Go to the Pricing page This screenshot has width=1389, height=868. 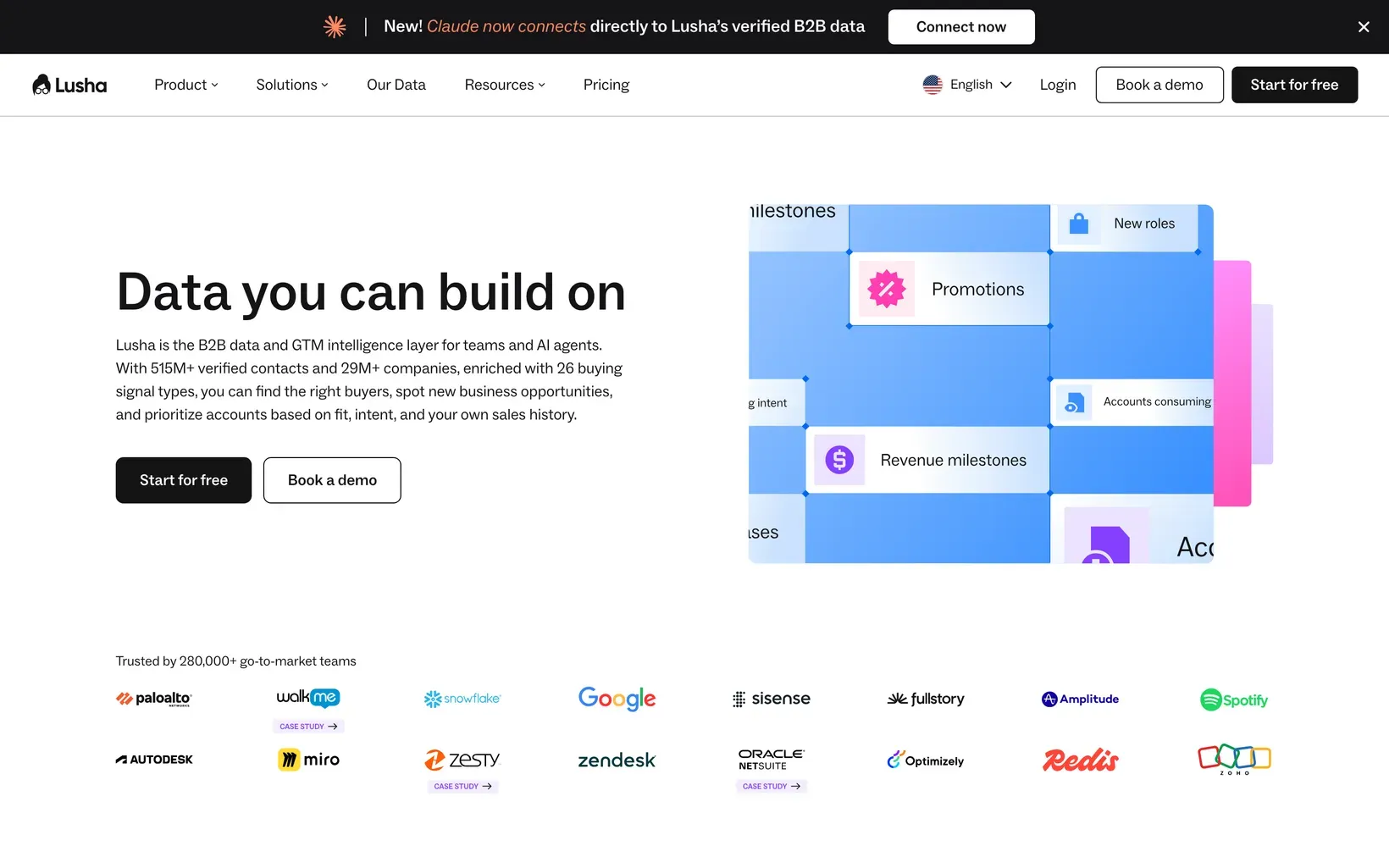coord(606,85)
